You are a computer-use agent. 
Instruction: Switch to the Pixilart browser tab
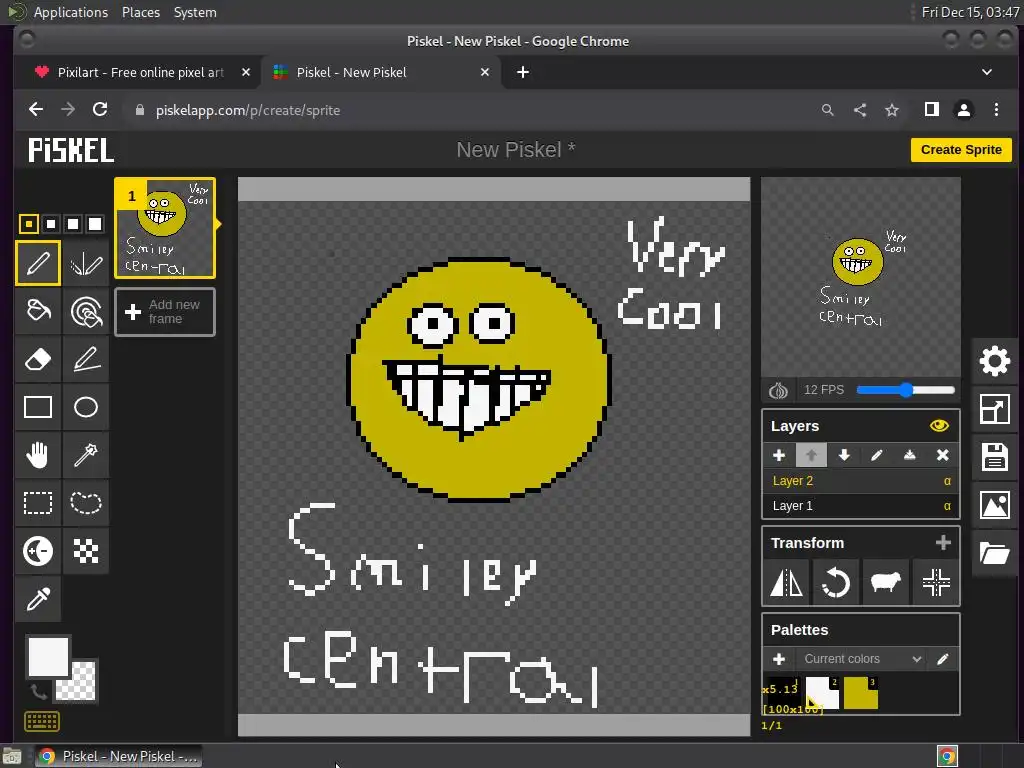[x=140, y=72]
